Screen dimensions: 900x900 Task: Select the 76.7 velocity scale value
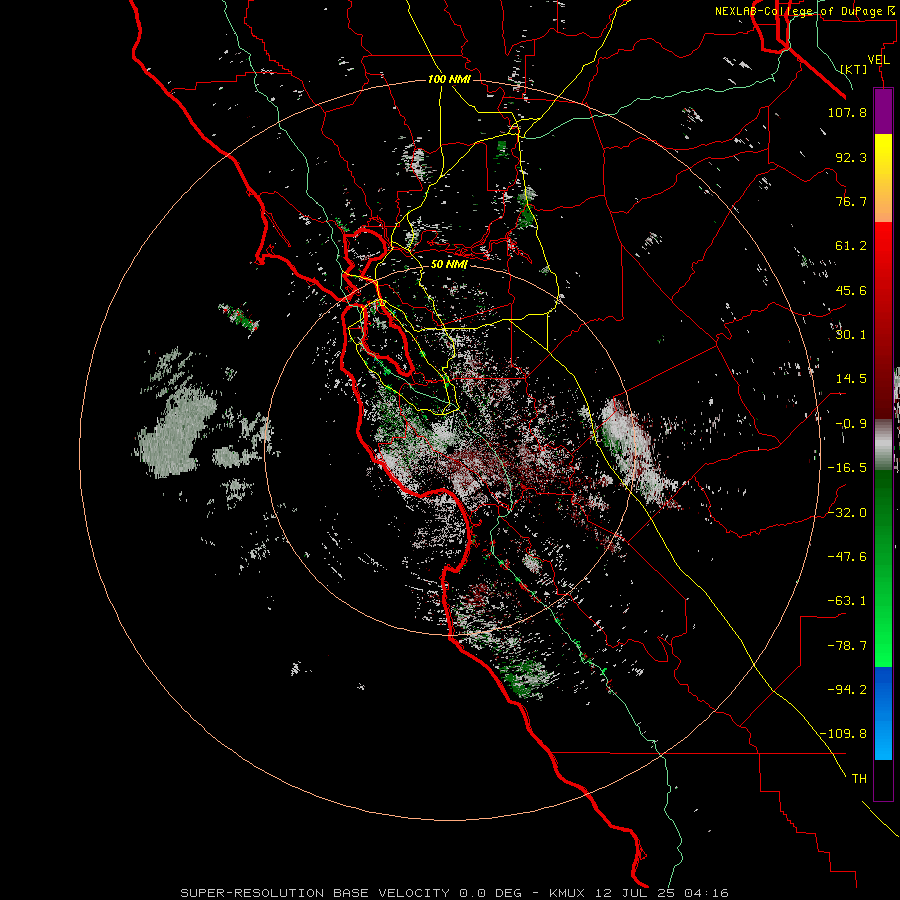coord(851,201)
